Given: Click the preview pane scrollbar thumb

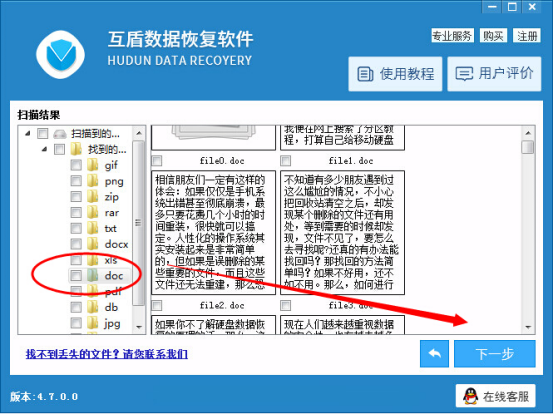Looking at the screenshot, I should pos(528,147).
